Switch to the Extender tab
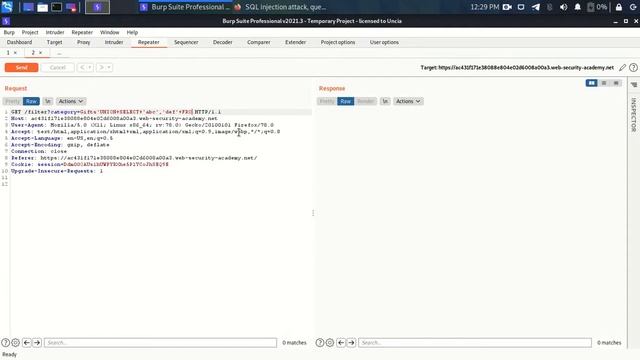 [296, 42]
